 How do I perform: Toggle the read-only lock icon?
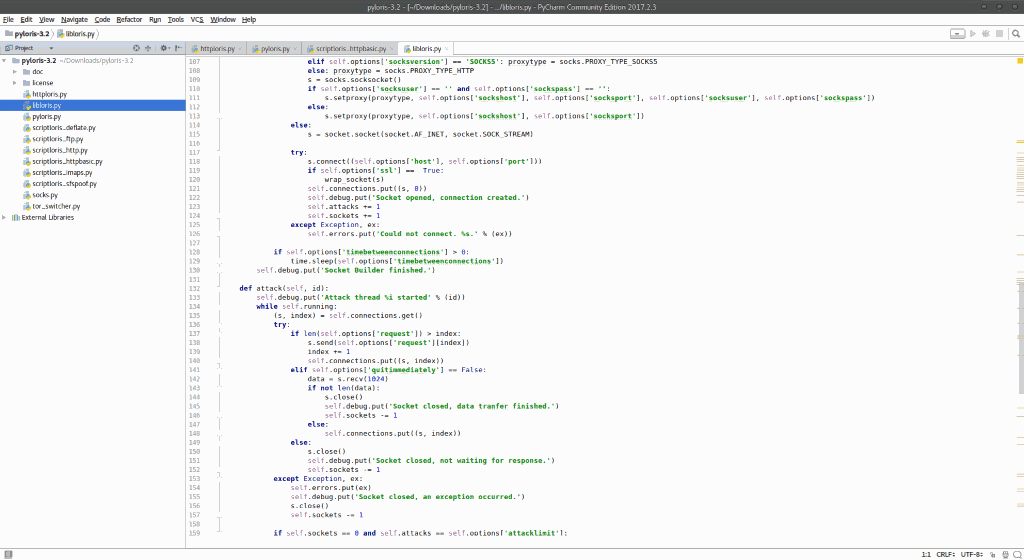pos(993,554)
